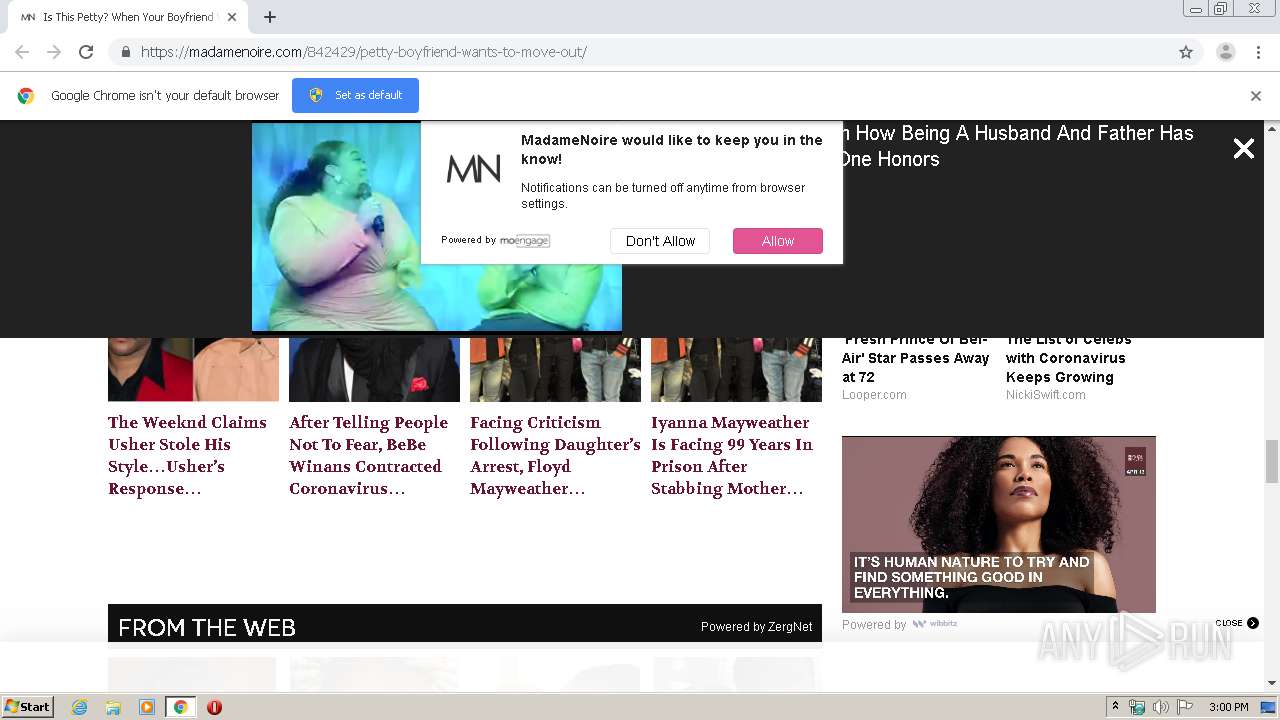Screen dimensions: 1280x720
Task: Close the dark video overlay banner
Action: [x=1243, y=149]
